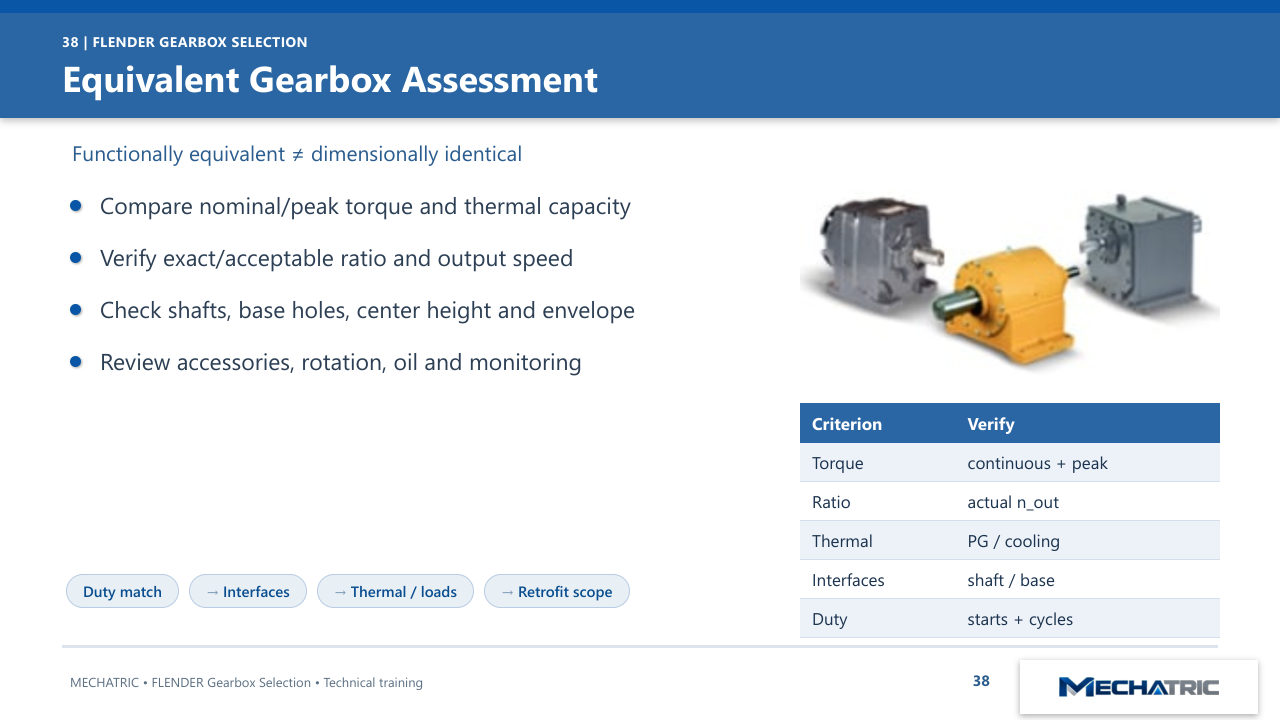Click the bullet 'Review accessories, rotation, oil and monitoring'

(x=340, y=363)
